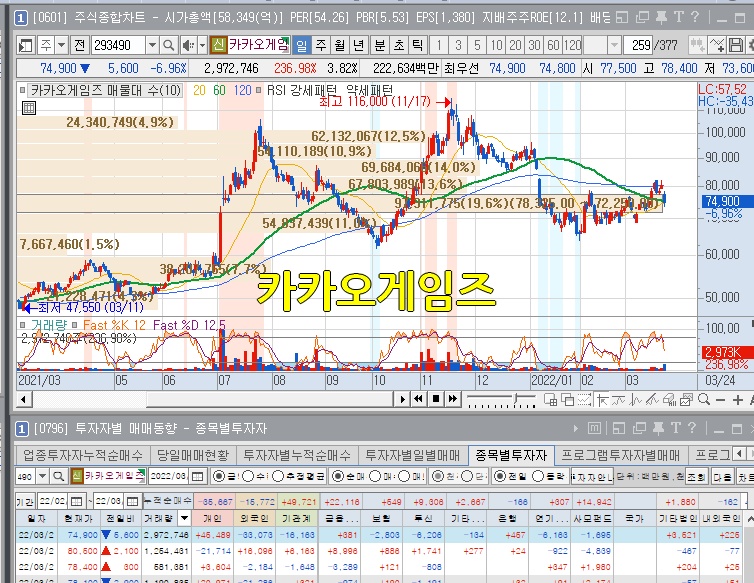Open the dropdown arrow next to speaker icon
This screenshot has width=754, height=583.
pos(202,46)
